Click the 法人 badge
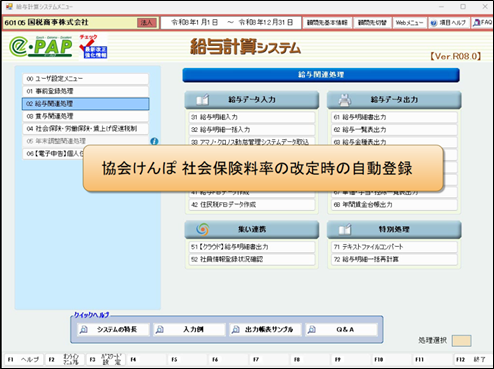This screenshot has height=369, width=494. [x=147, y=23]
